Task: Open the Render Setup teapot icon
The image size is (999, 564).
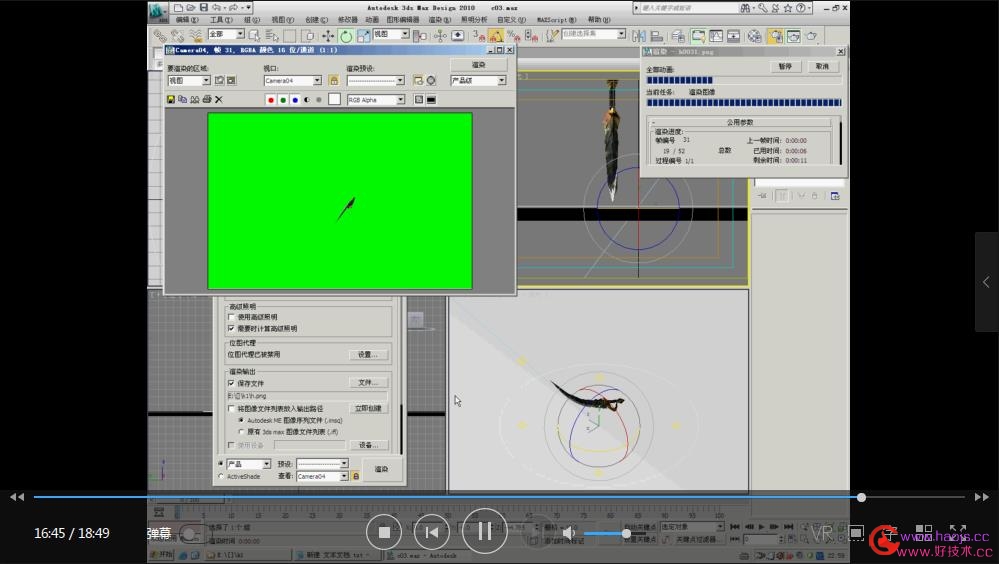Action: click(775, 36)
